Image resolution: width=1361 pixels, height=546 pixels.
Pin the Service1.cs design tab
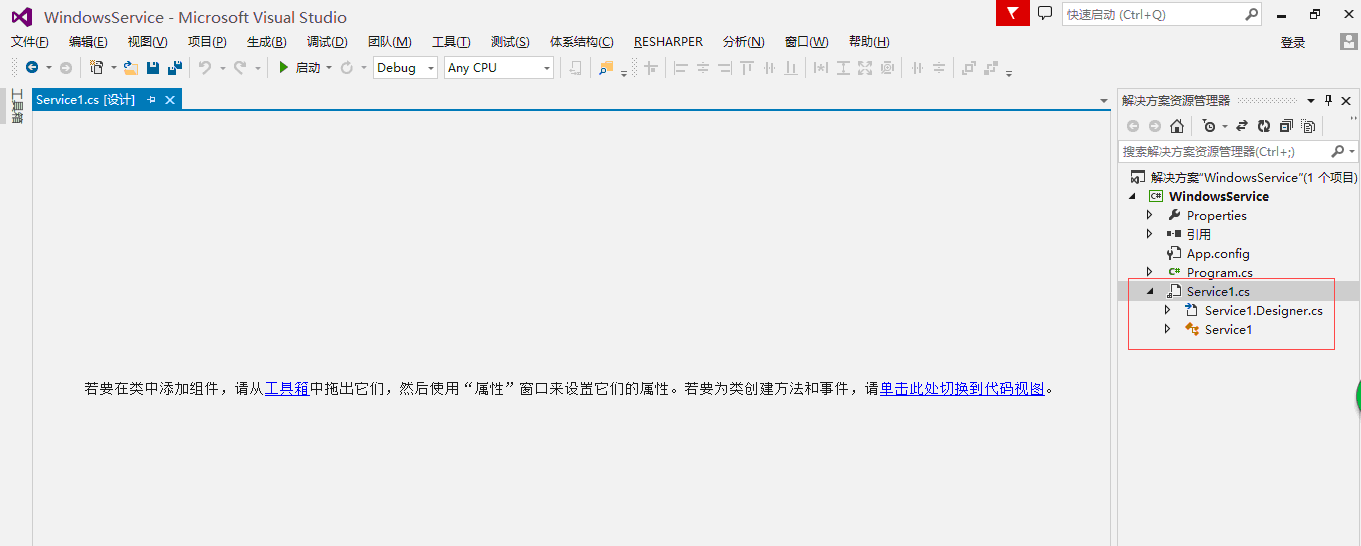coord(152,99)
